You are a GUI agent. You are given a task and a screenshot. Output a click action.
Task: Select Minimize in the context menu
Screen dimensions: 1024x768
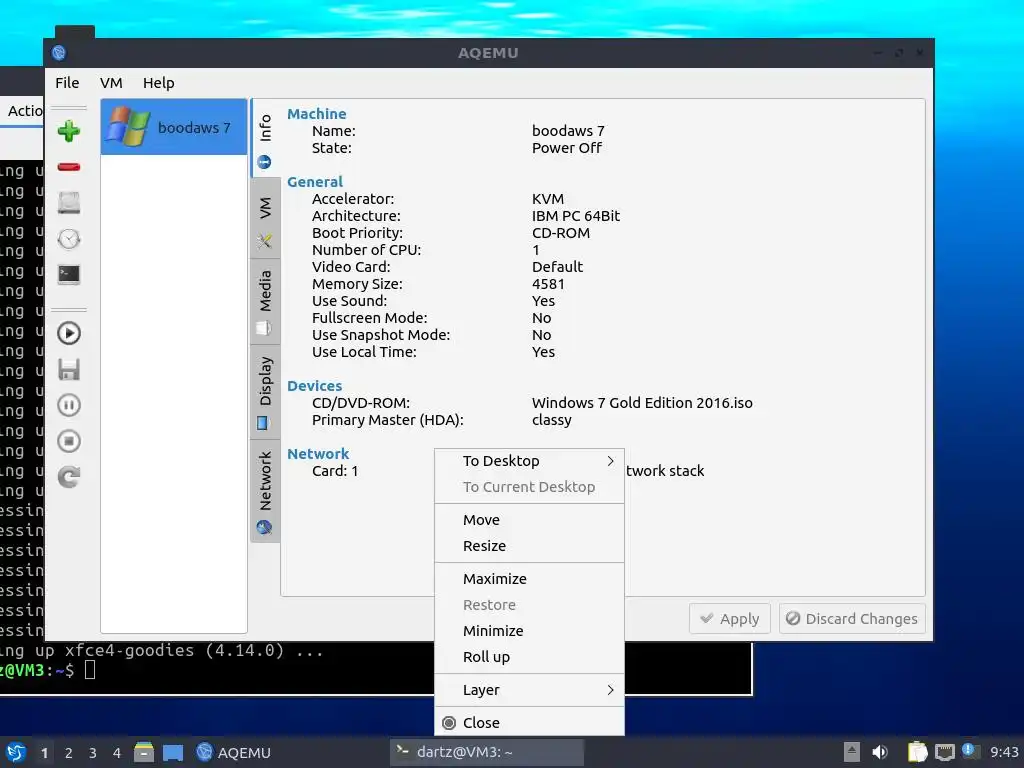click(529, 631)
